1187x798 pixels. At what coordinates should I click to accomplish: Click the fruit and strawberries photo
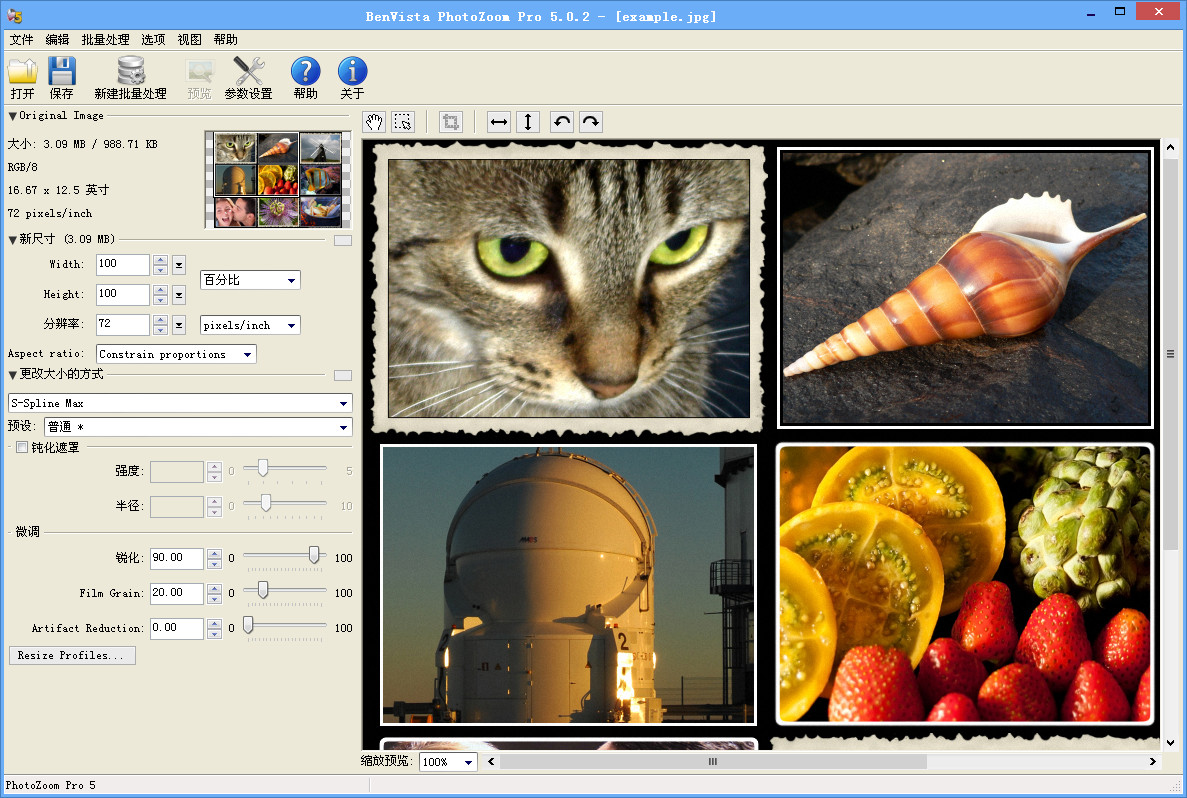[966, 584]
